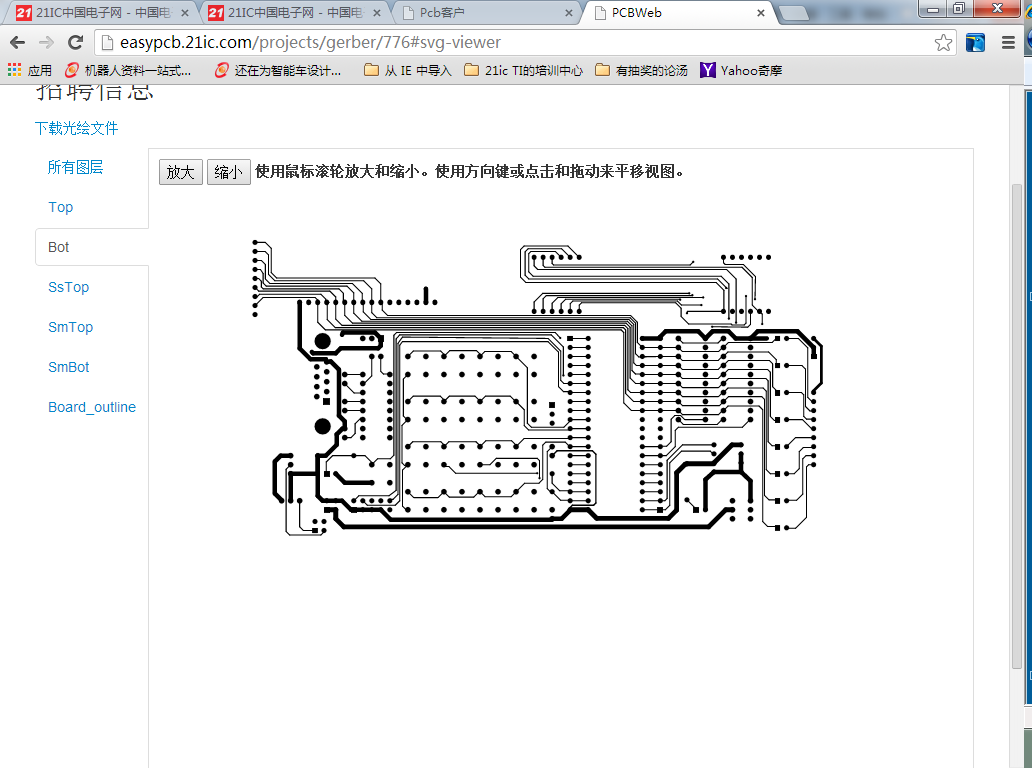The height and width of the screenshot is (768, 1032).
Task: Go back using the browser back arrow
Action: click(18, 43)
